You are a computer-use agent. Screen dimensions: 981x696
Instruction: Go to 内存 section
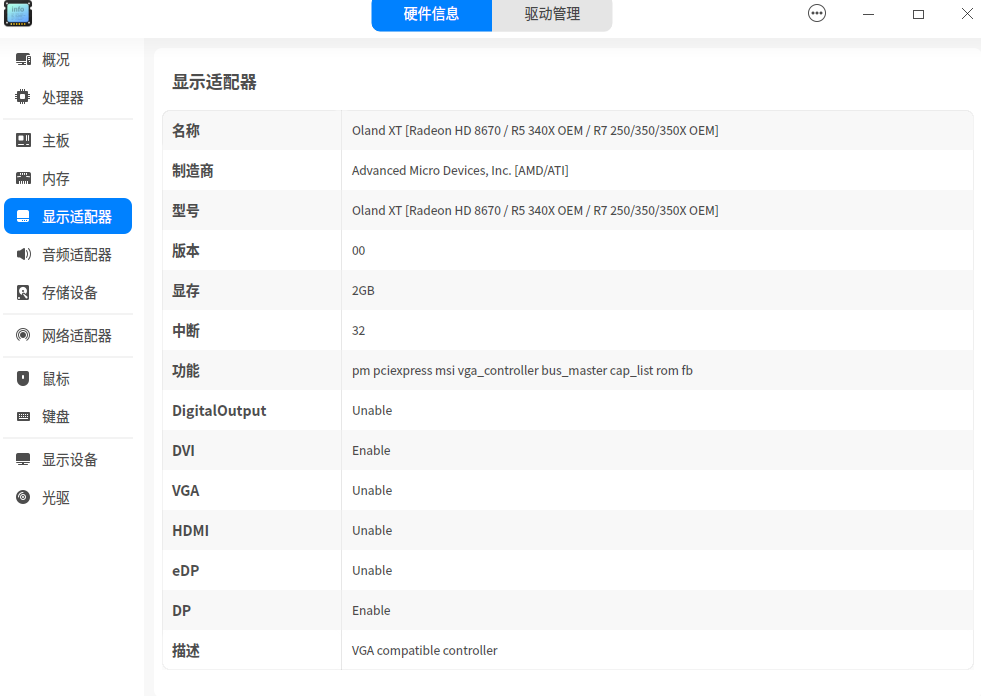pyautogui.click(x=68, y=179)
